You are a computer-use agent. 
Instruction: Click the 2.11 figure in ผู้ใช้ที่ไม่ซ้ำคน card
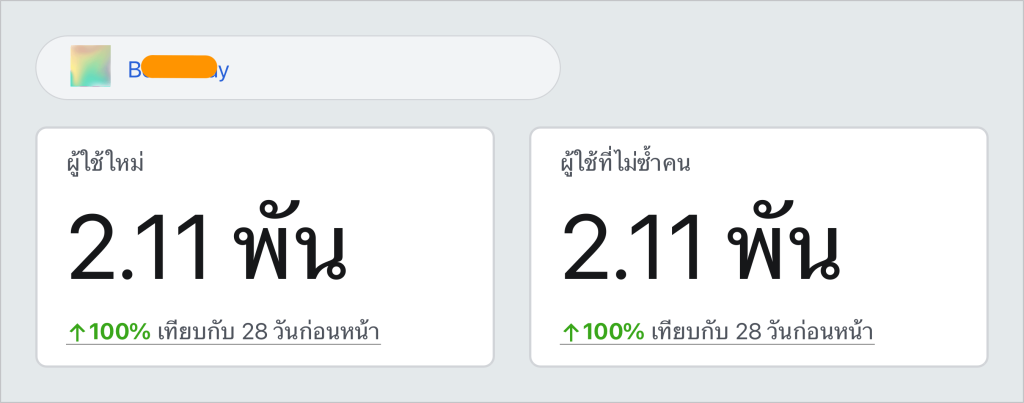tap(632, 248)
